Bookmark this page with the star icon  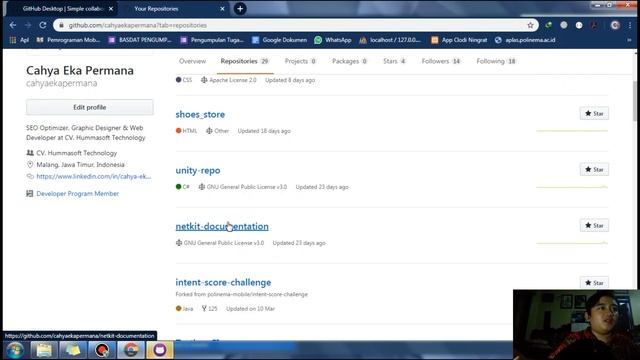pos(530,25)
